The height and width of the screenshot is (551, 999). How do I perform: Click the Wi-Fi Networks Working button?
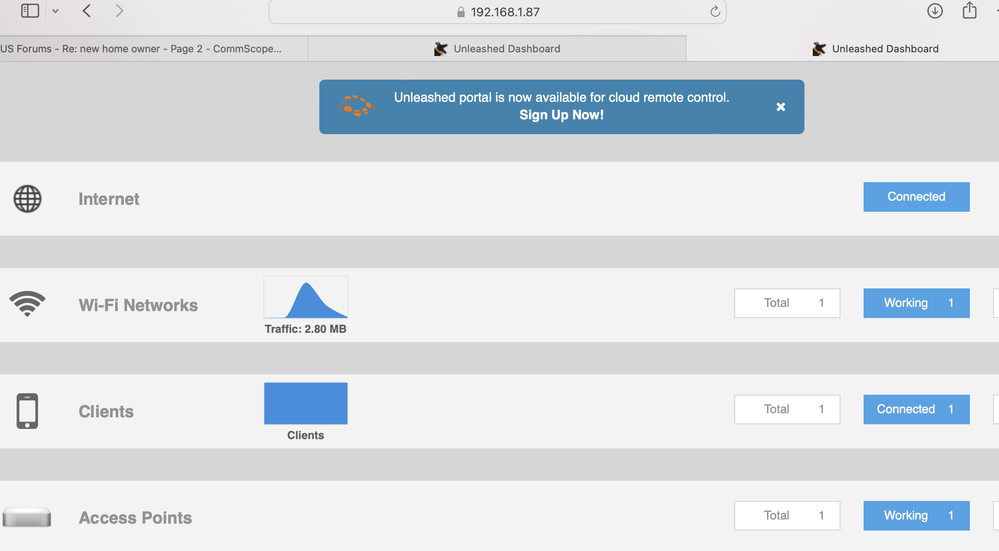916,303
